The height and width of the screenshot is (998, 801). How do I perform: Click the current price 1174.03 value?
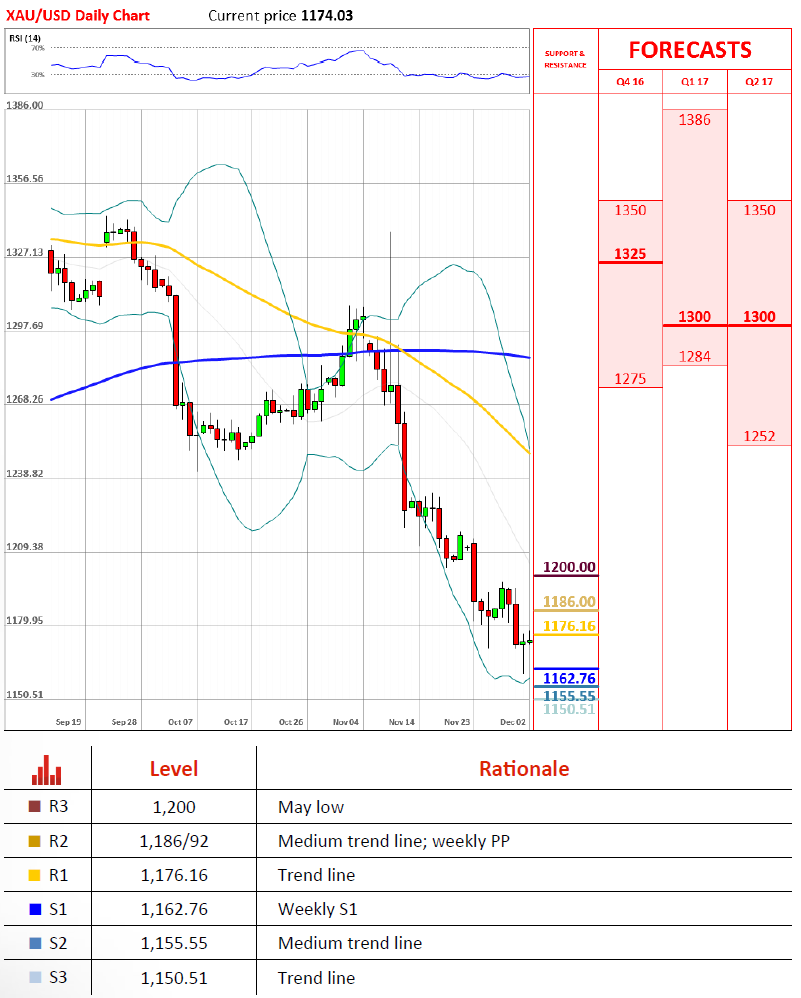coord(327,15)
